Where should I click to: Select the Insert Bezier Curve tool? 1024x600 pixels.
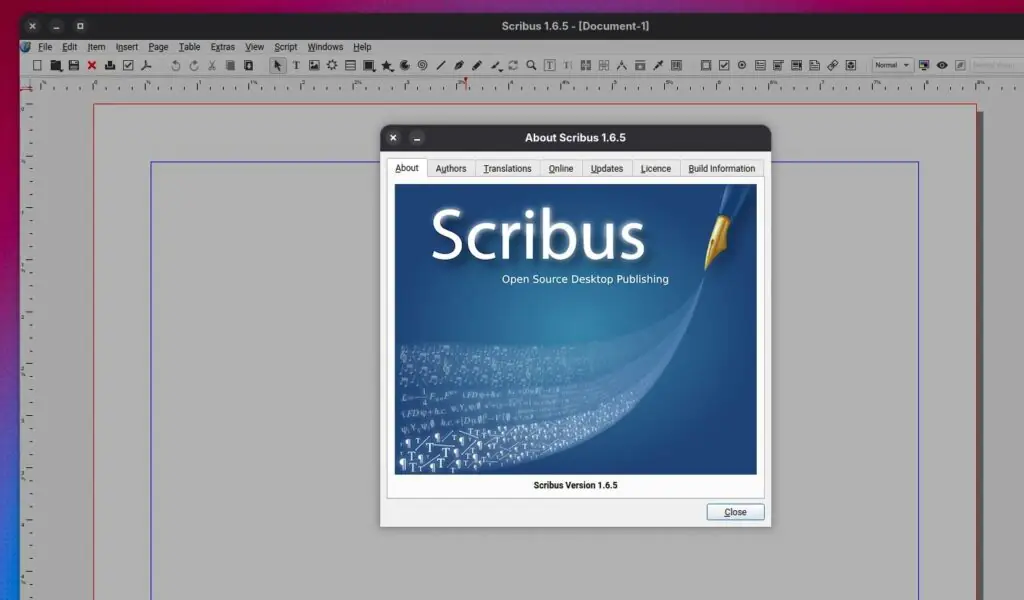(x=458, y=64)
